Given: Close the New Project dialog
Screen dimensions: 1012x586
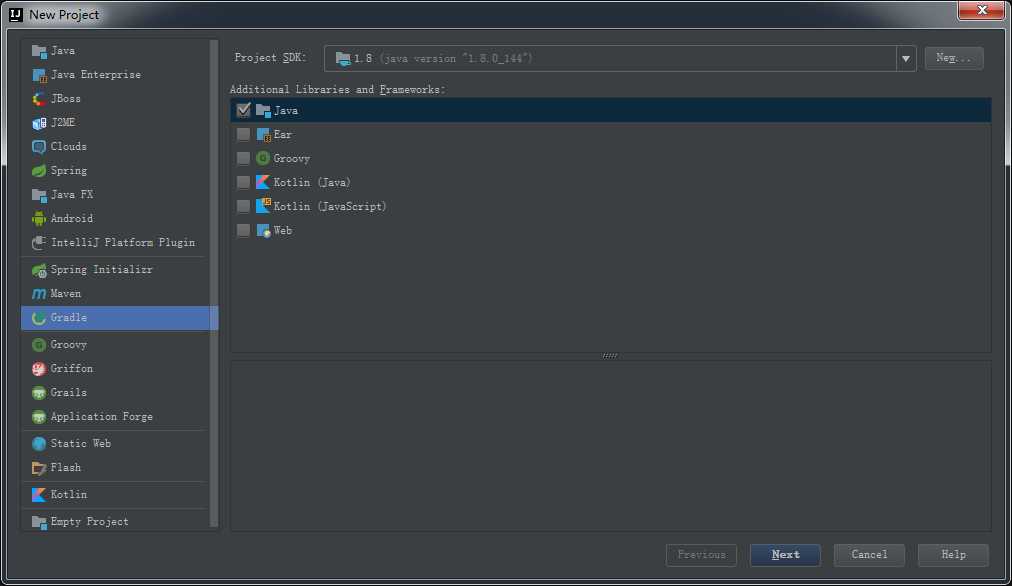Looking at the screenshot, I should point(982,10).
